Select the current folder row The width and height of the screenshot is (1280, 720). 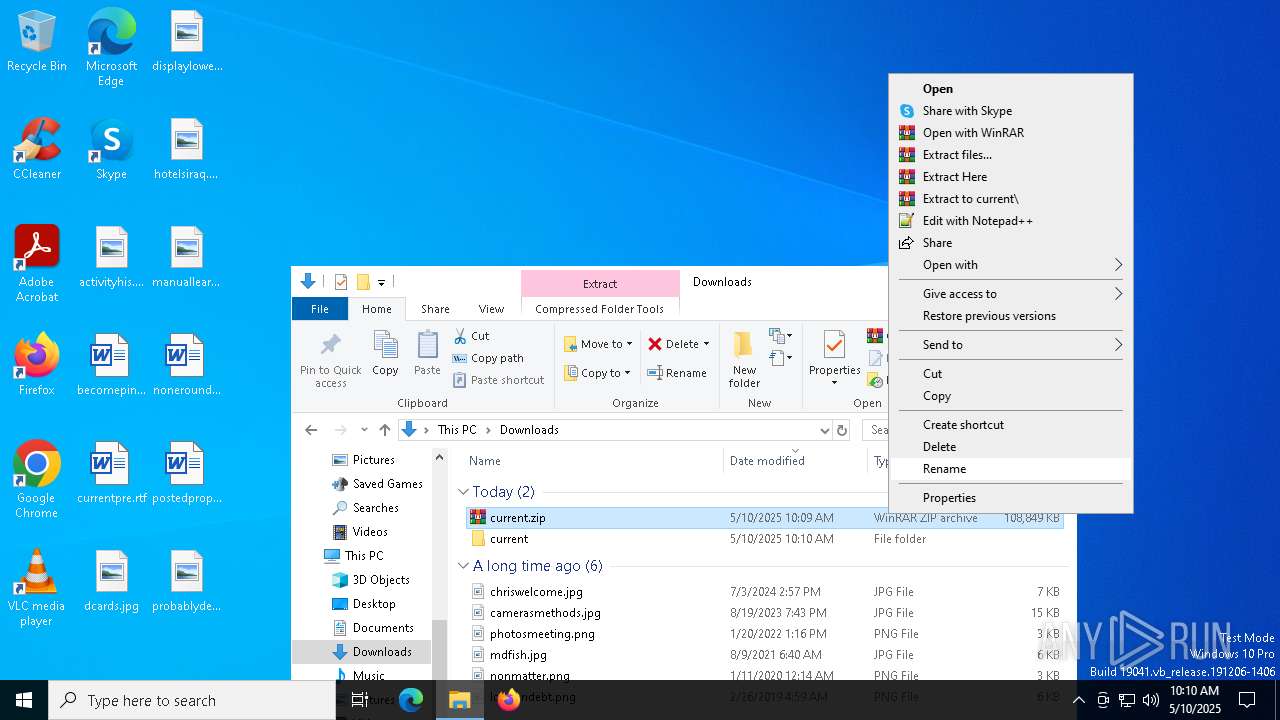tap(765, 539)
